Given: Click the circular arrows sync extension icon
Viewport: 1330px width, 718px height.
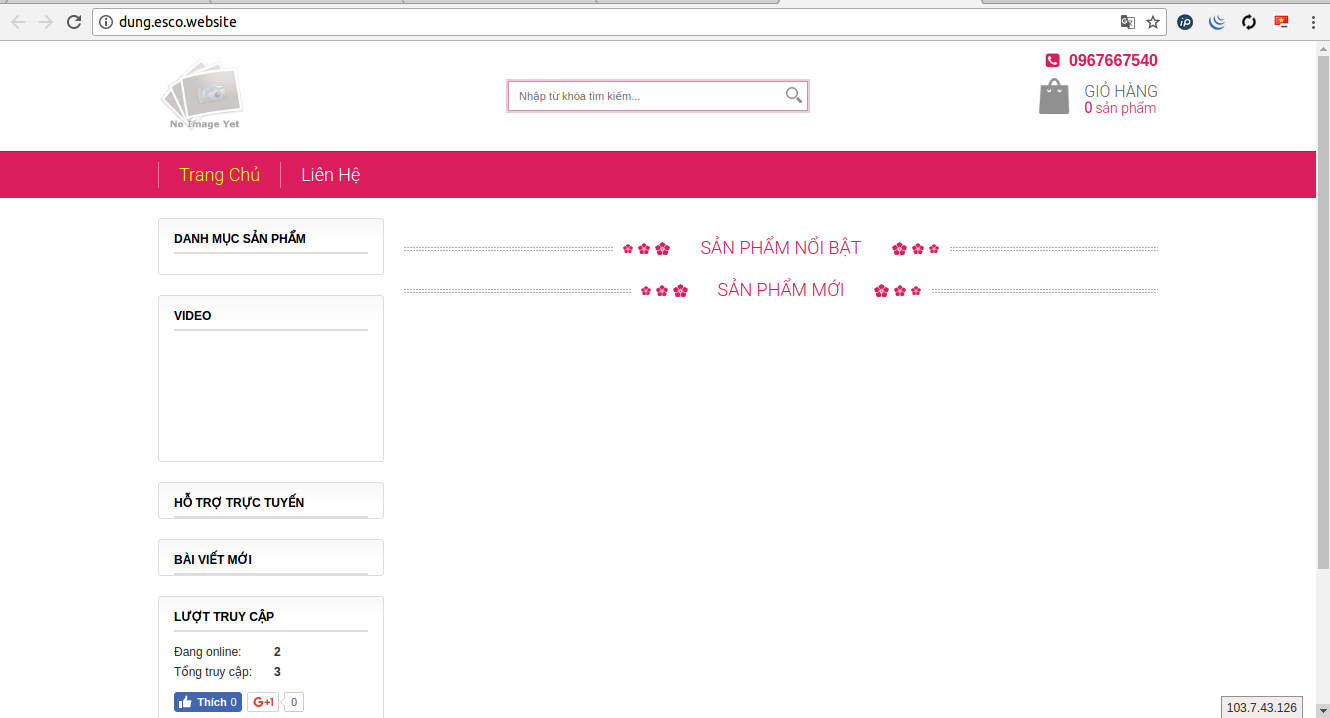Looking at the screenshot, I should [1249, 22].
